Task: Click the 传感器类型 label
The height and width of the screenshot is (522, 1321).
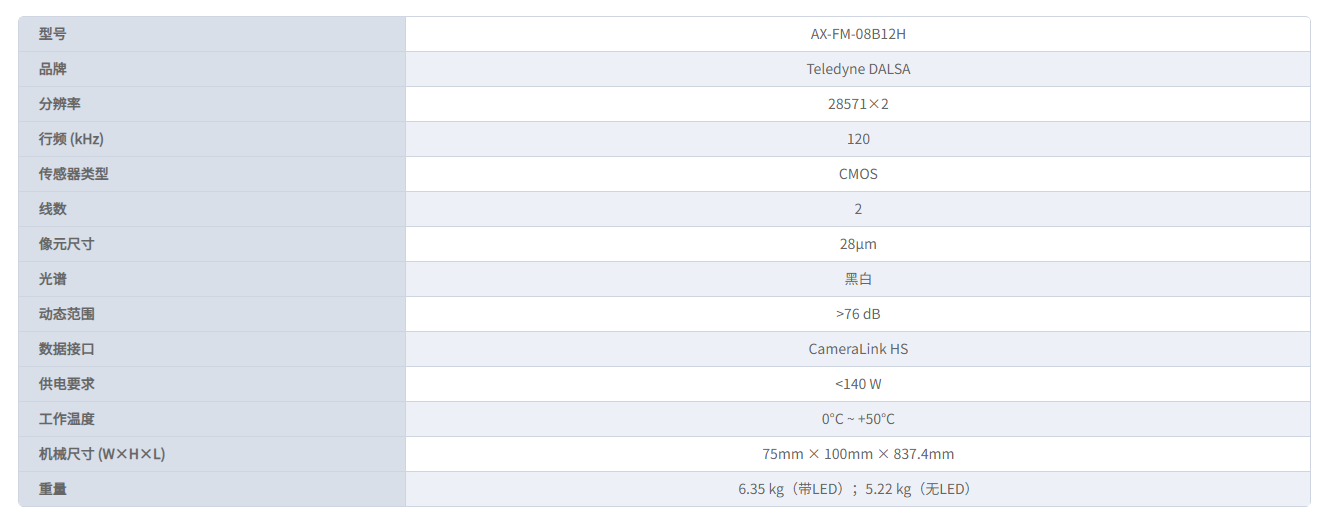Action: click(x=74, y=174)
